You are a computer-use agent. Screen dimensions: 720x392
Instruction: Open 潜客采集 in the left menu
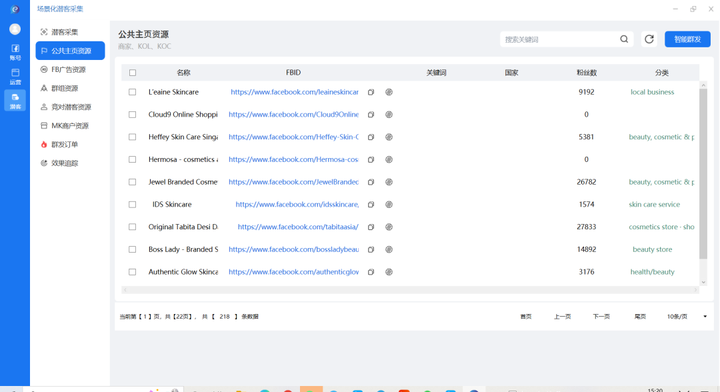pos(70,32)
